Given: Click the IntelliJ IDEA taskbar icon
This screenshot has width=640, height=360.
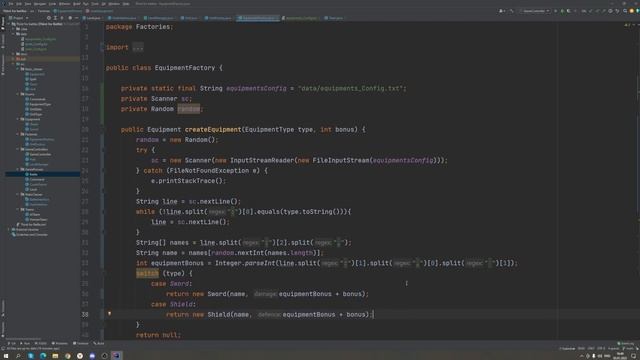Looking at the screenshot, I should point(117,356).
